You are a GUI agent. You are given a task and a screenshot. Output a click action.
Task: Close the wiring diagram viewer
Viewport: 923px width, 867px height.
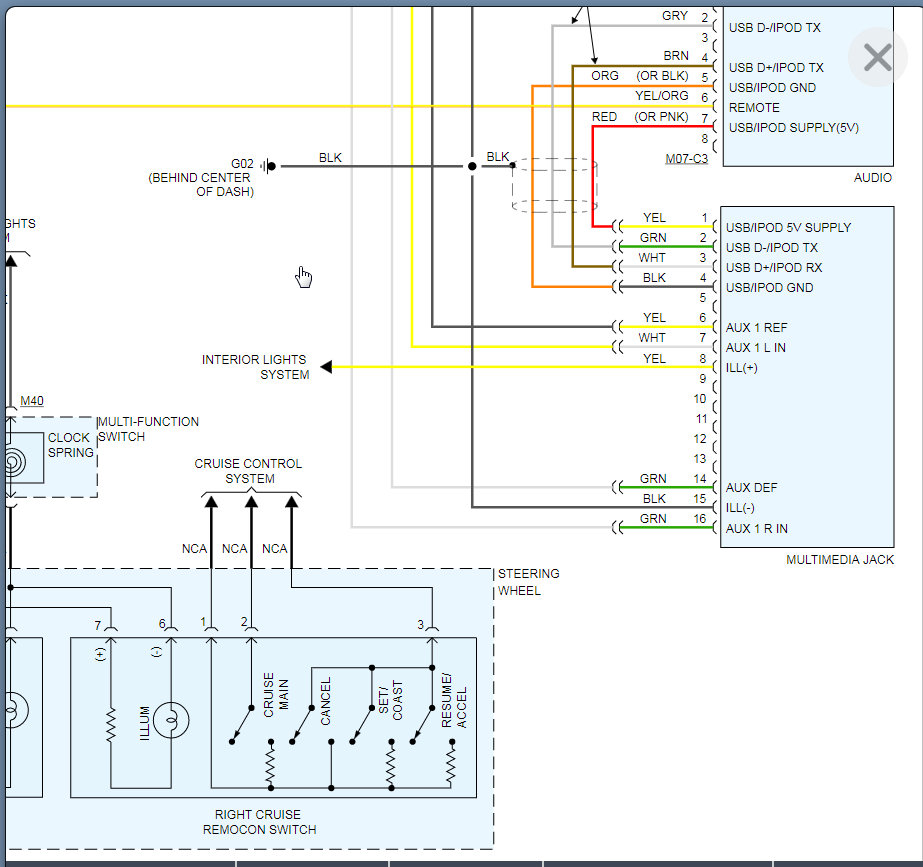877,58
